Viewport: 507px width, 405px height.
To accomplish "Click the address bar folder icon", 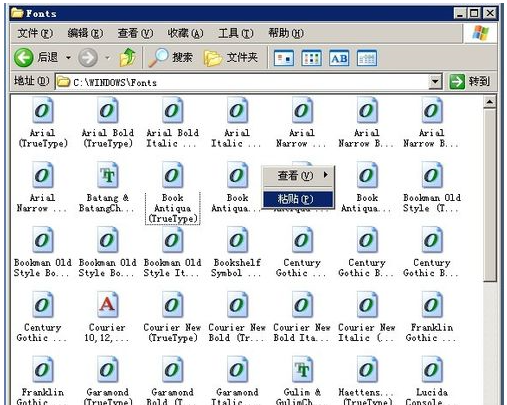I will (63, 82).
